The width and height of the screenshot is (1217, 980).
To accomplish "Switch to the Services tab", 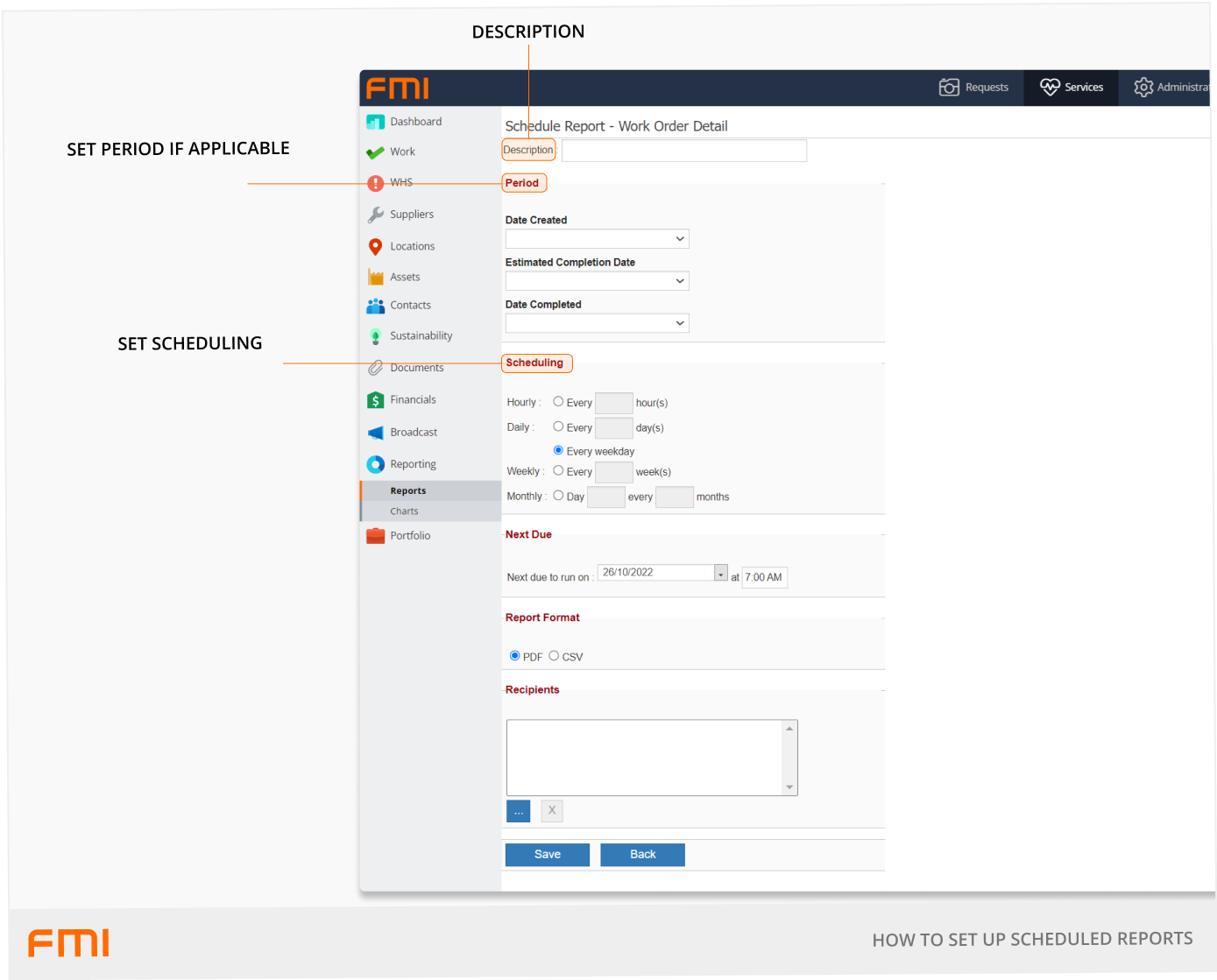I will (x=1071, y=88).
